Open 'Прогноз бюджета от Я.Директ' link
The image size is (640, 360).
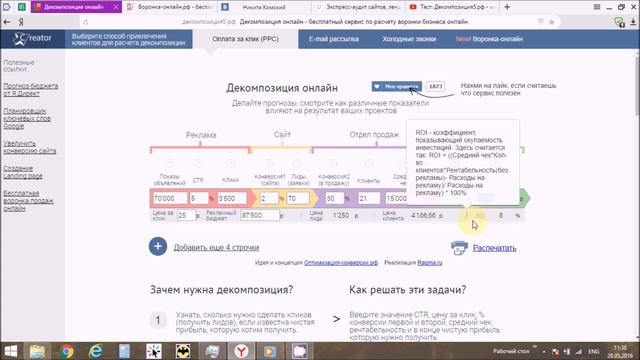point(31,89)
